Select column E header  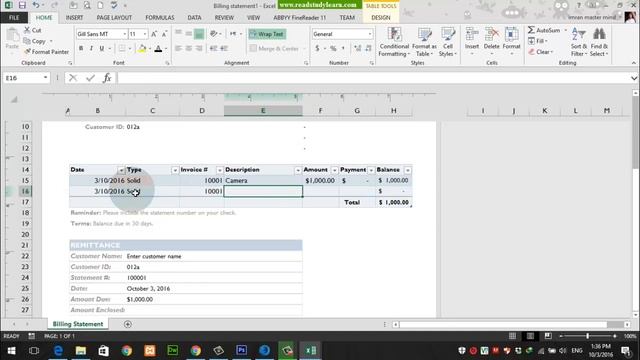coord(263,111)
